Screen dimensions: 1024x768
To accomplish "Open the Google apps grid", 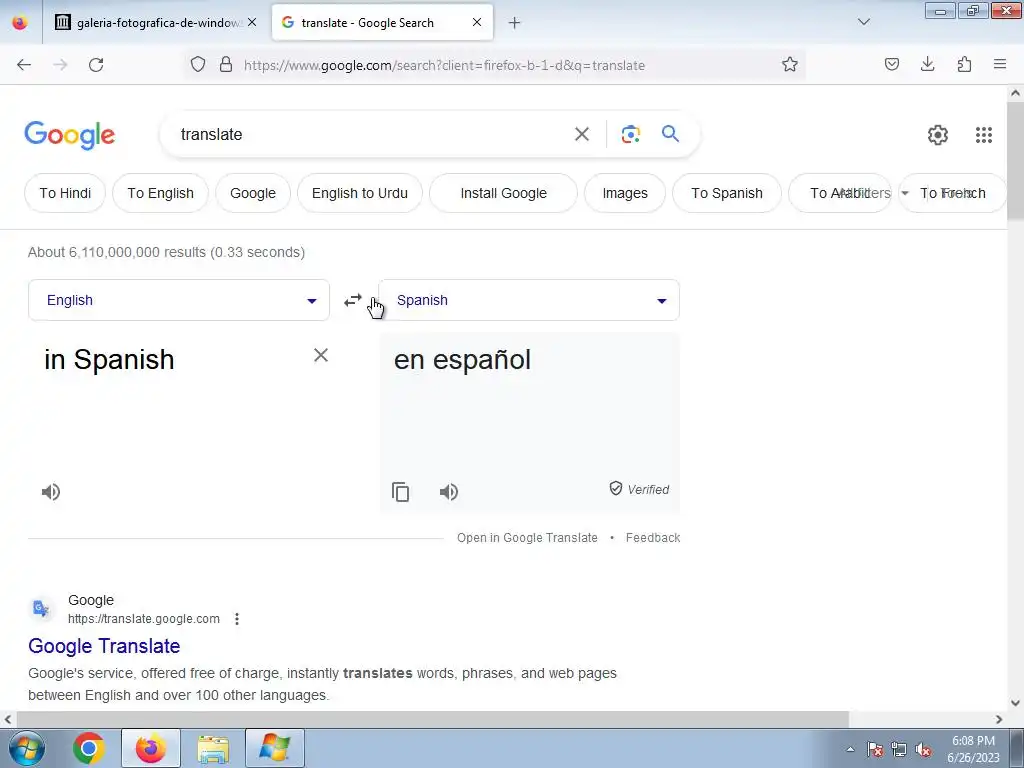I will pyautogui.click(x=984, y=135).
